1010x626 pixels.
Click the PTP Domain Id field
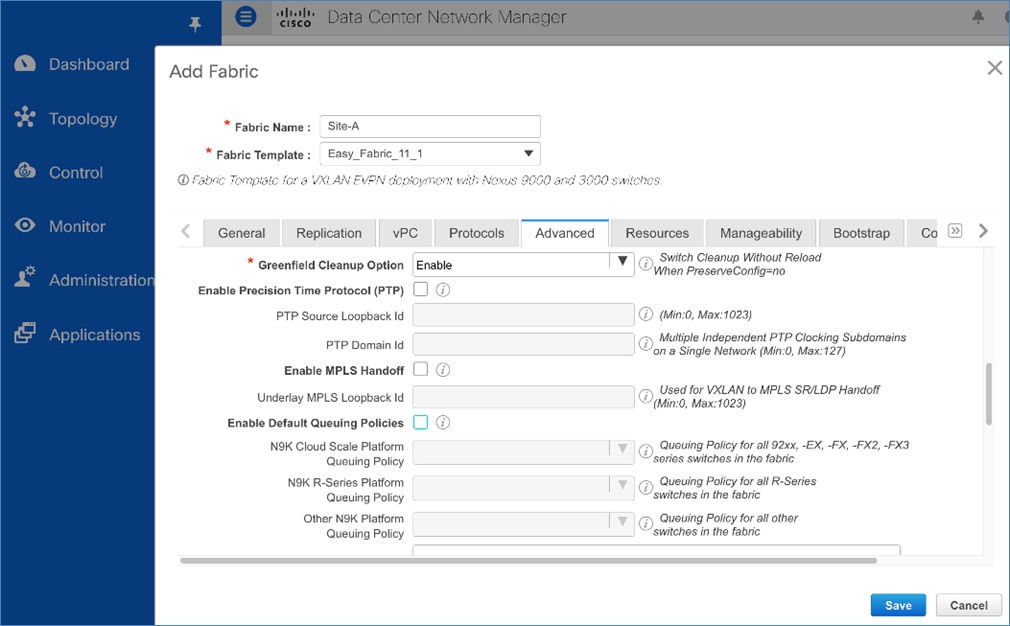523,344
